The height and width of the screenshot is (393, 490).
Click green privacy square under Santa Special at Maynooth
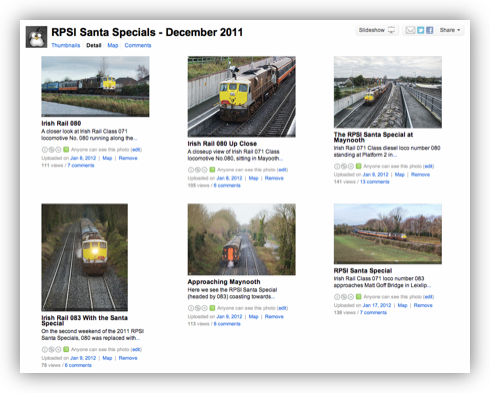358,166
